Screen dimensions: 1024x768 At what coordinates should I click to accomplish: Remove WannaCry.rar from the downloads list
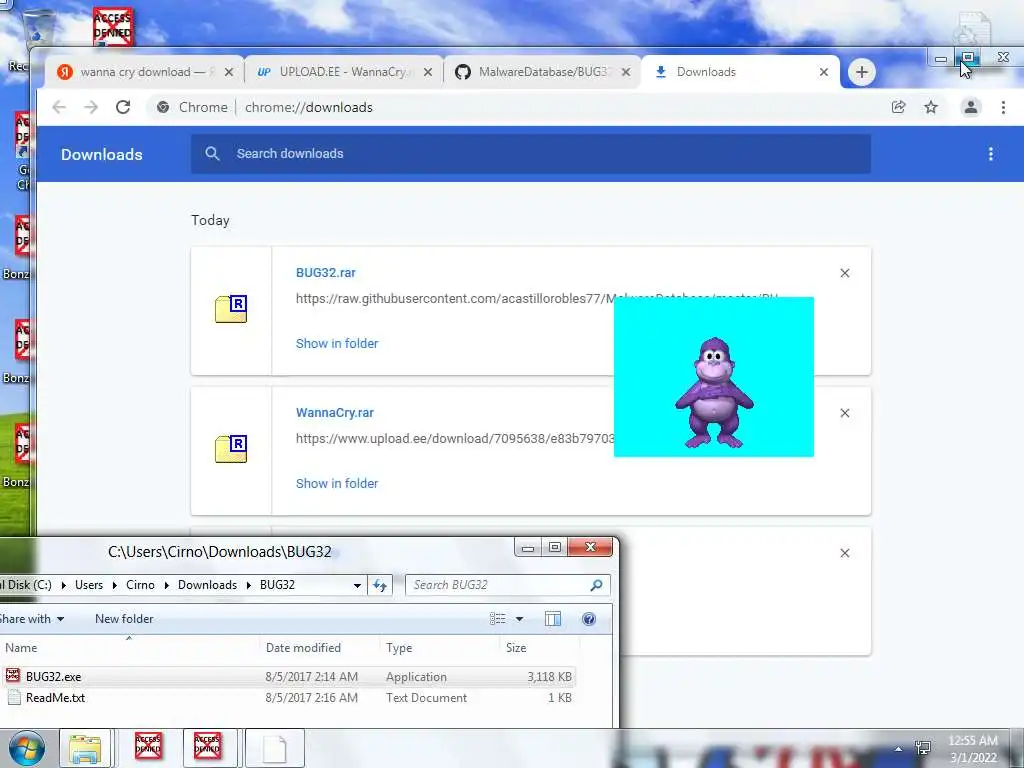pos(844,413)
